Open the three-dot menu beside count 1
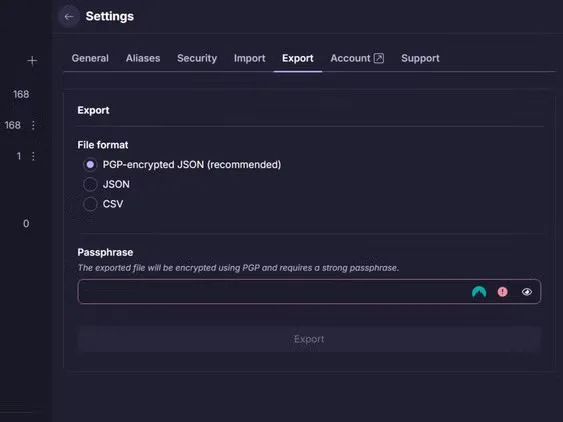 pyautogui.click(x=33, y=156)
